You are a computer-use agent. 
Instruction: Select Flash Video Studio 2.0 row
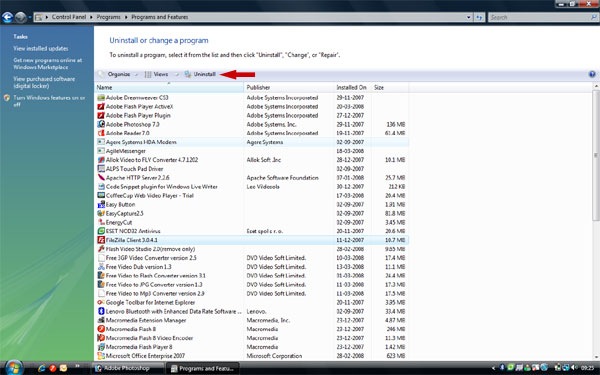pos(251,249)
